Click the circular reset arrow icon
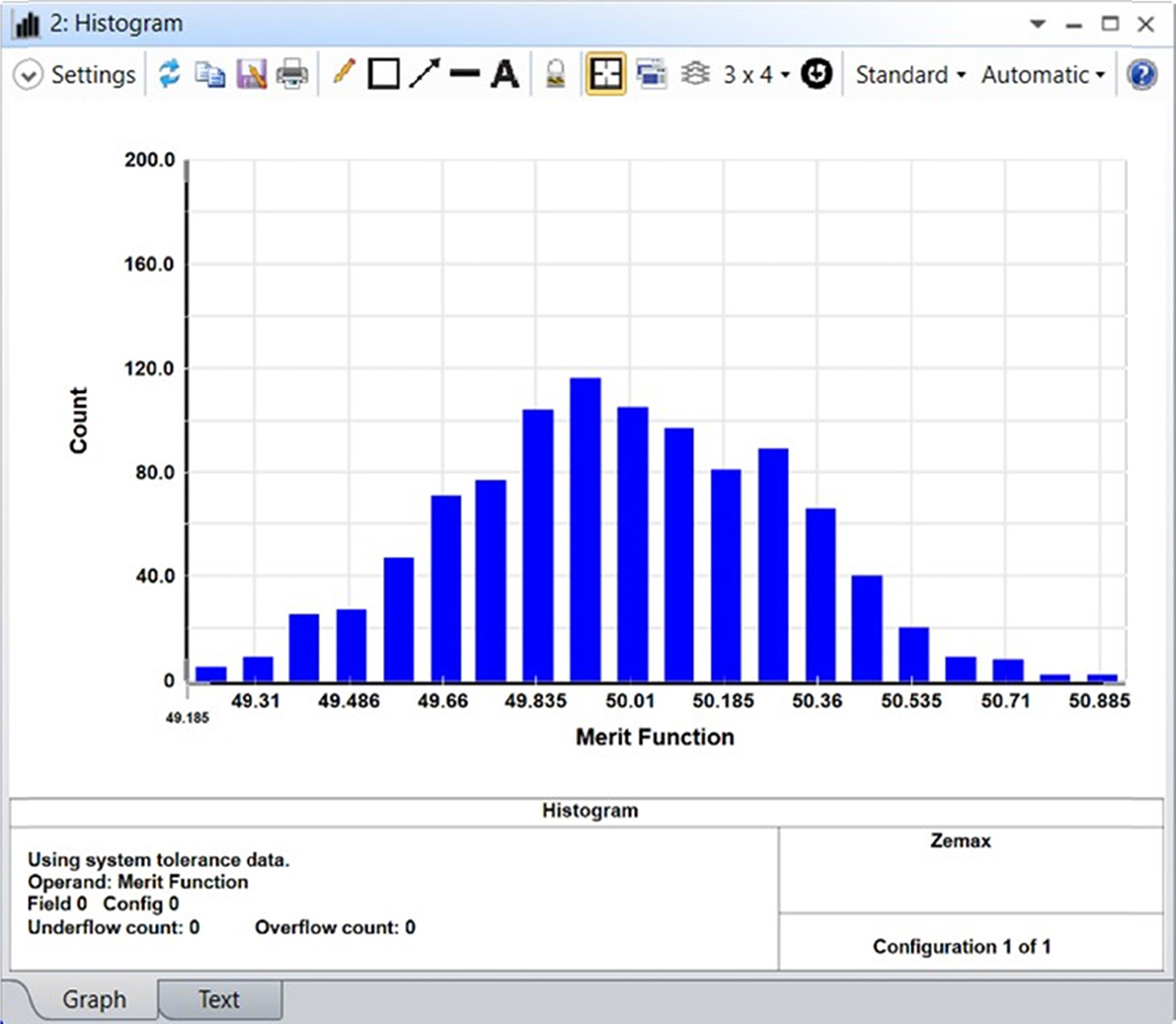Viewport: 1176px width, 1024px height. (x=816, y=74)
